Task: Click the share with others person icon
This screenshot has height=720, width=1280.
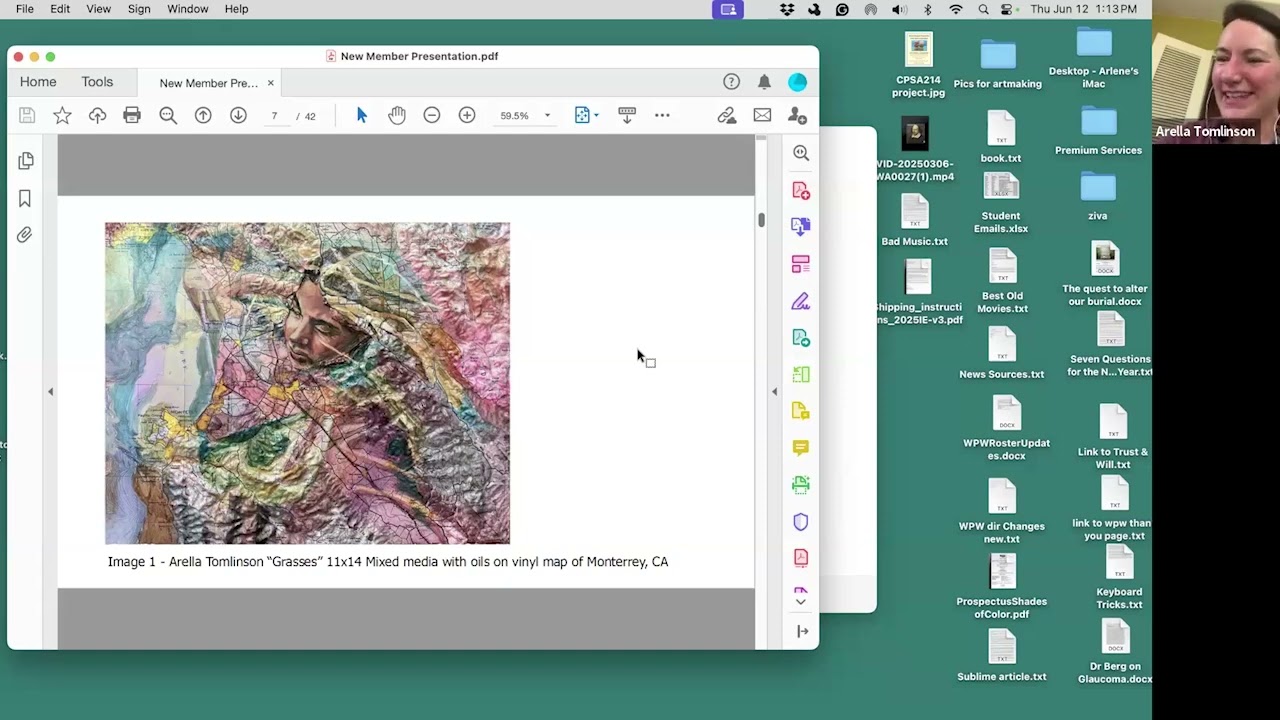Action: coord(797,116)
